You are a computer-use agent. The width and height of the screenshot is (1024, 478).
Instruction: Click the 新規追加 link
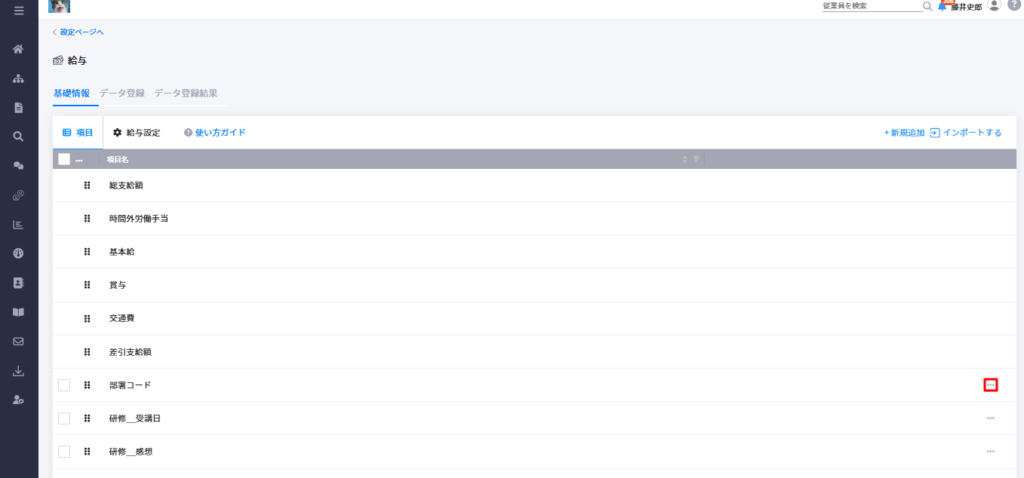(904, 133)
